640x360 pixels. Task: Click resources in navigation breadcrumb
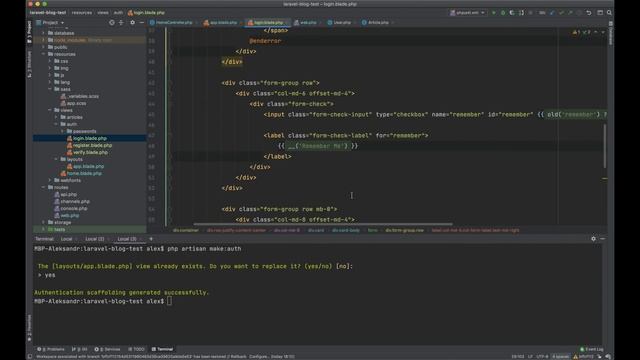(x=82, y=13)
